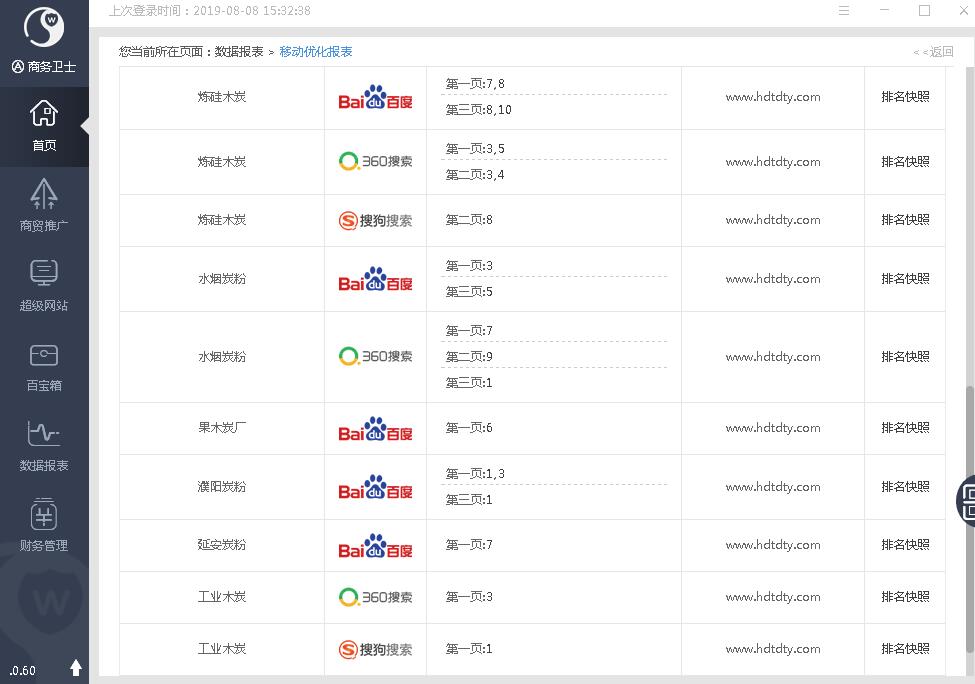Open 排名快照 for 延安炭粉 row
This screenshot has height=684, width=975.
tap(905, 545)
